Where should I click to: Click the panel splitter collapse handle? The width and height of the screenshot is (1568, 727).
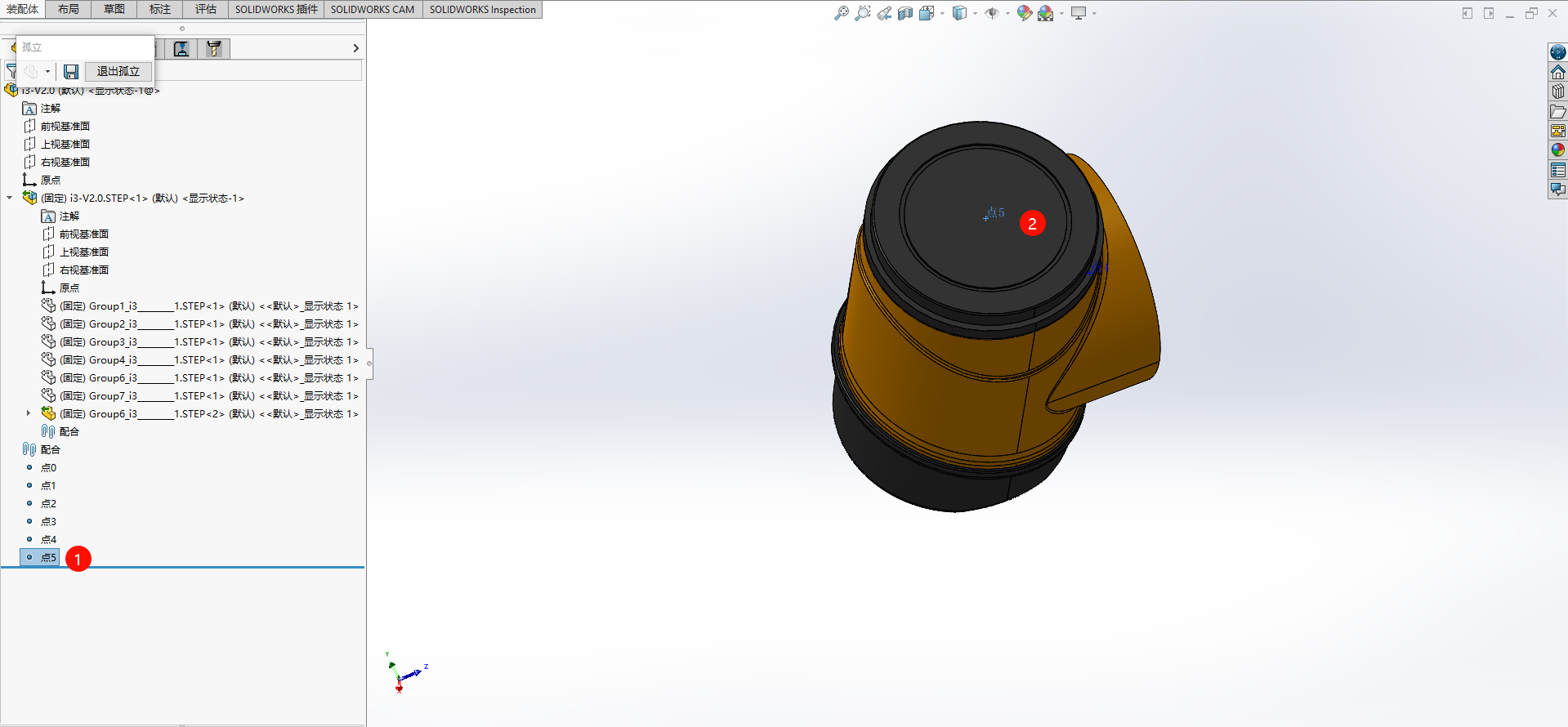369,363
